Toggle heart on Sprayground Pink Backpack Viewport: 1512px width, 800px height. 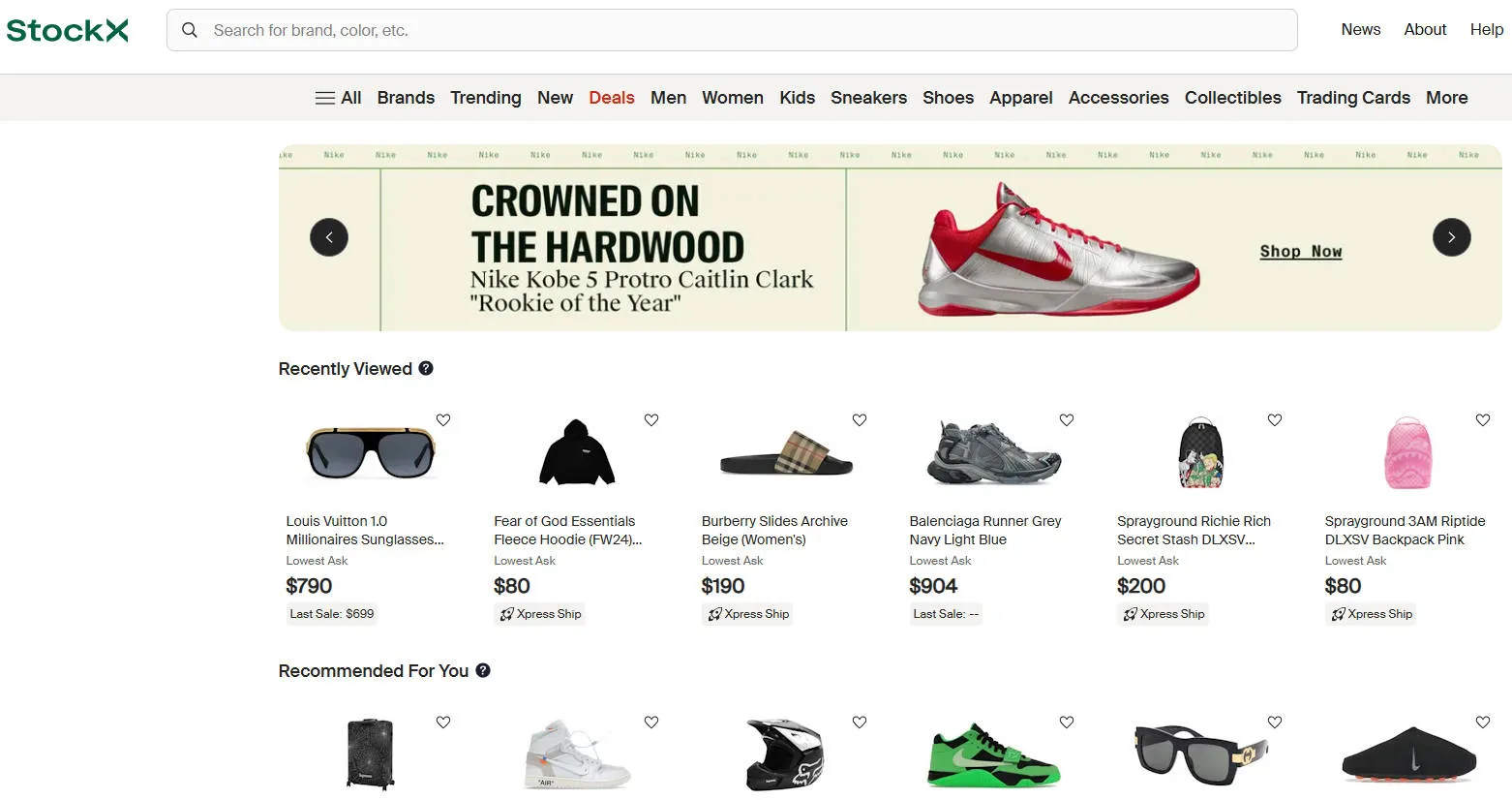pos(1483,419)
